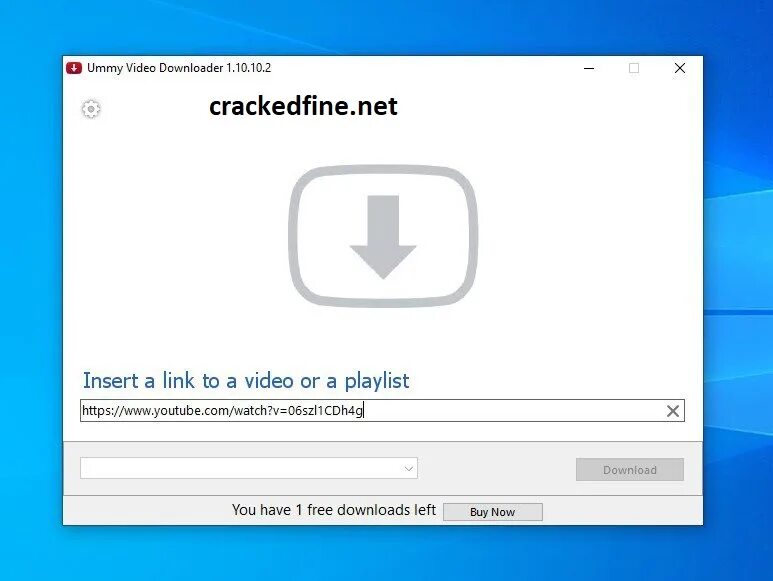
Task: Open settings with the gear icon
Action: 91,109
